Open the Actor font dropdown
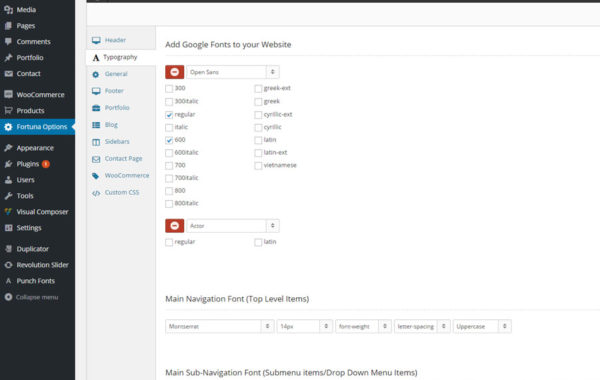The image size is (600, 380). tap(233, 226)
